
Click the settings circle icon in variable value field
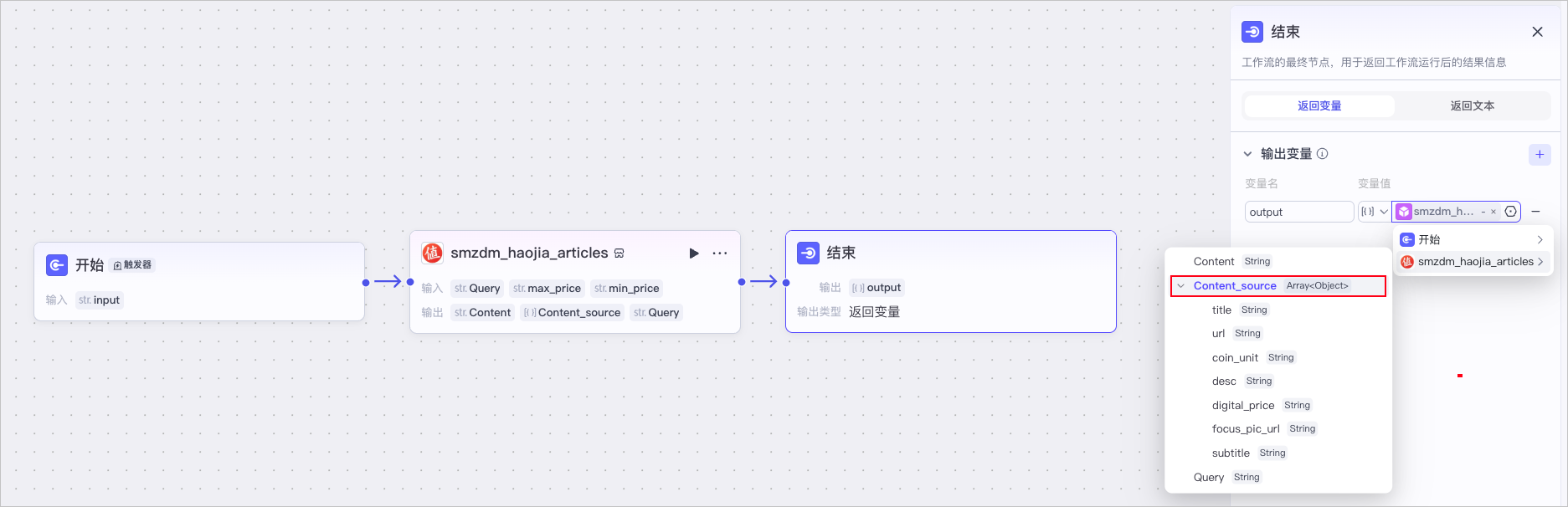pos(1510,212)
